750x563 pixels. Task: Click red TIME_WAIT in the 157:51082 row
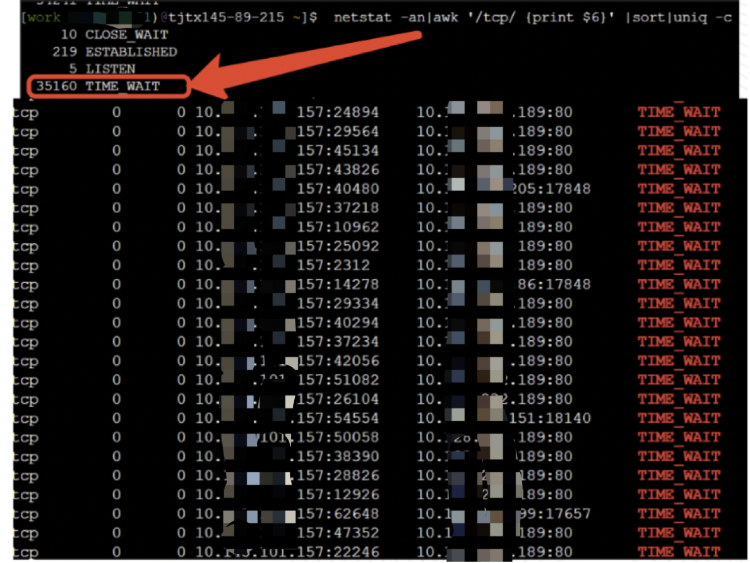click(x=678, y=380)
